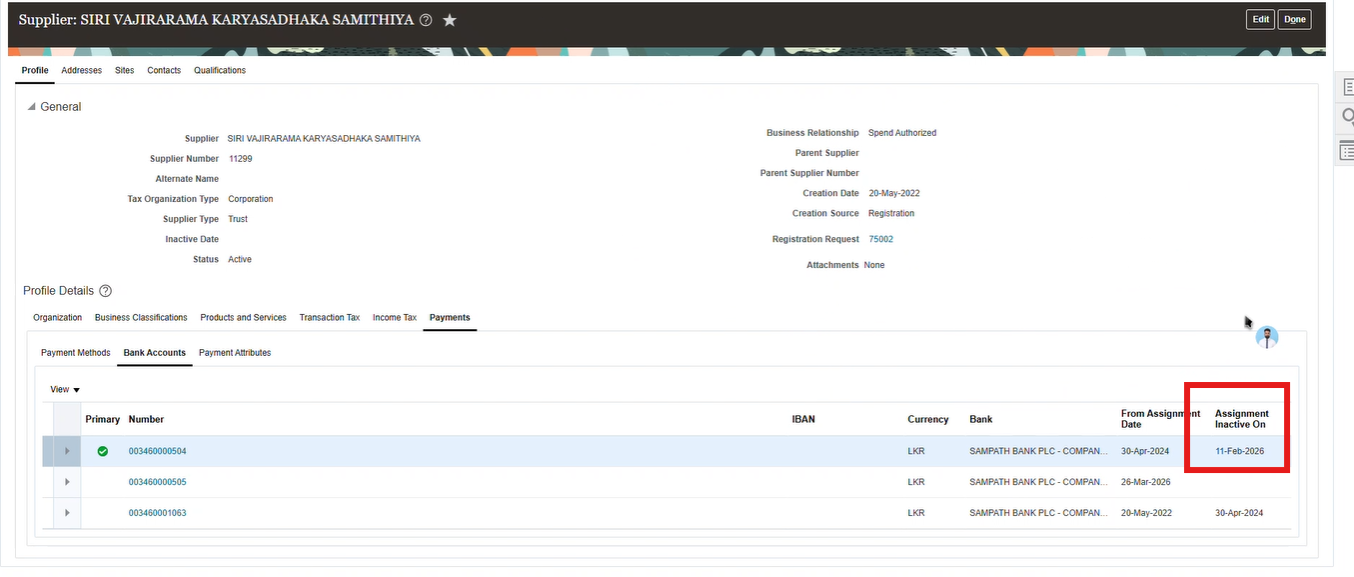Open bank account 003460001063 link
This screenshot has height=577, width=1354.
157,513
